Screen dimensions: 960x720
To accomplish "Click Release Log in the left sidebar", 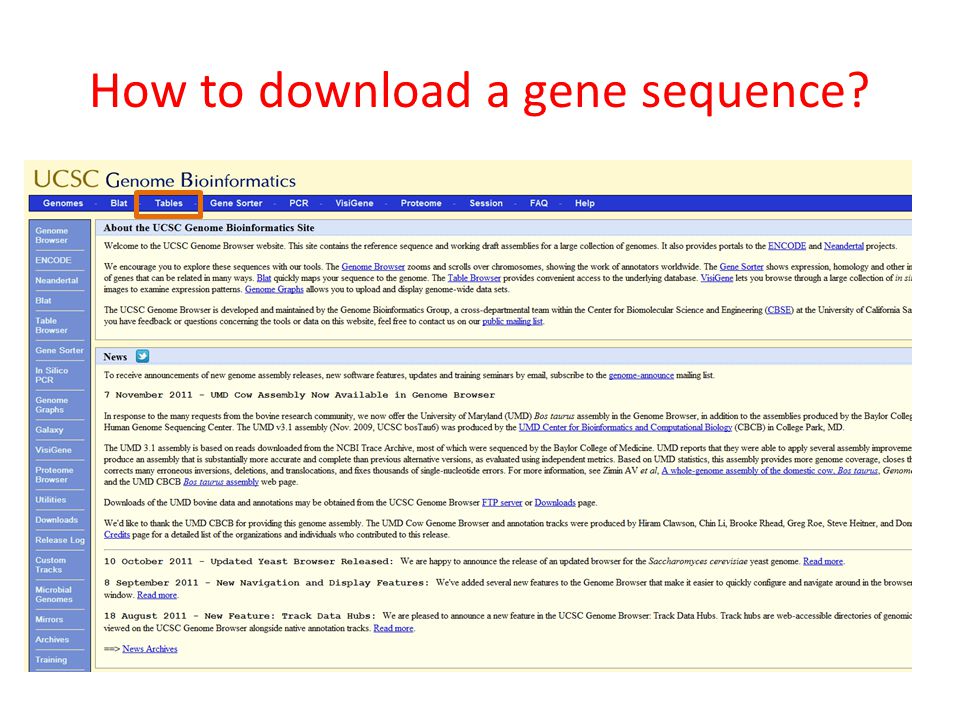I will (x=60, y=540).
